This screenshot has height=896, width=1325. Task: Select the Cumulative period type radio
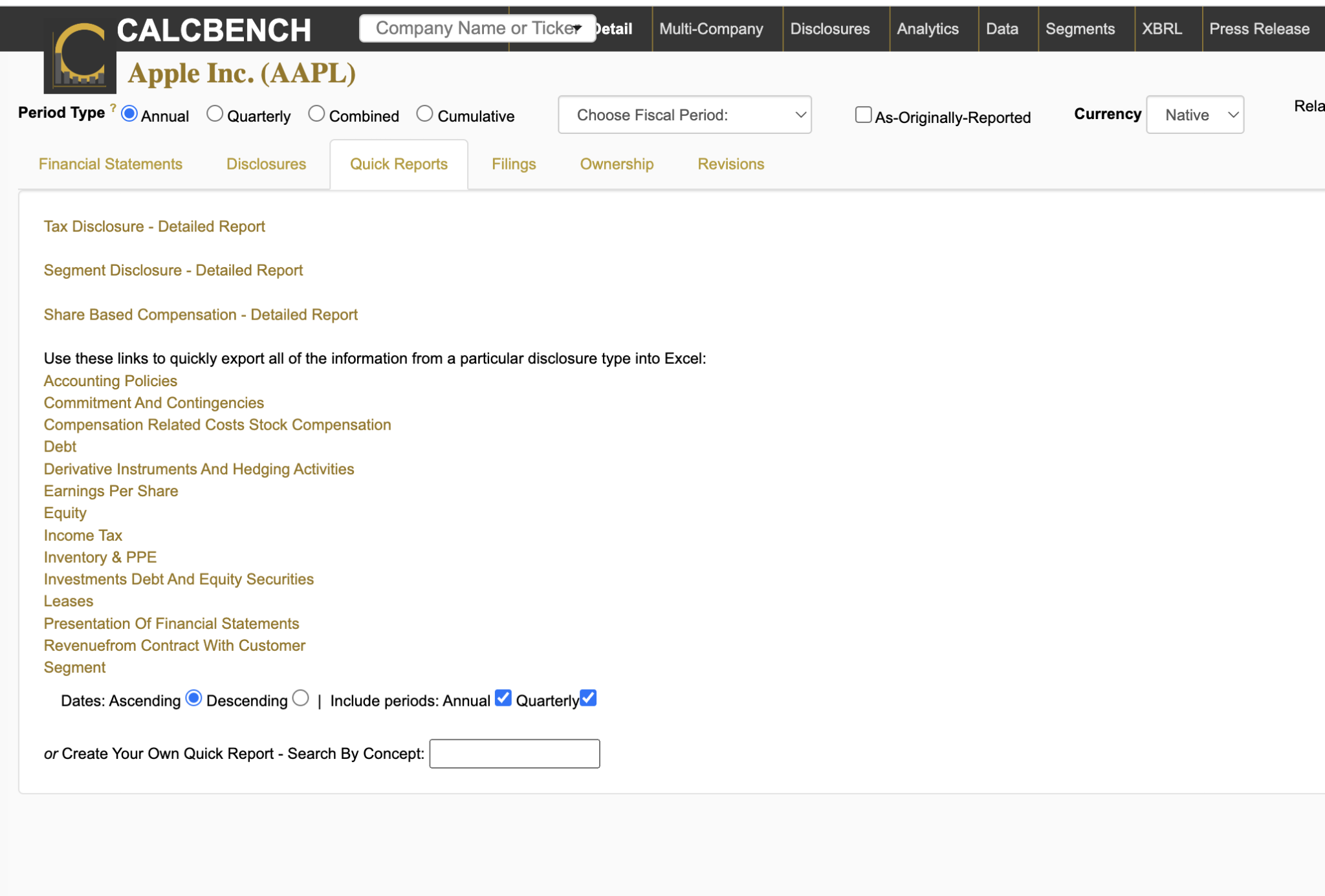(424, 114)
